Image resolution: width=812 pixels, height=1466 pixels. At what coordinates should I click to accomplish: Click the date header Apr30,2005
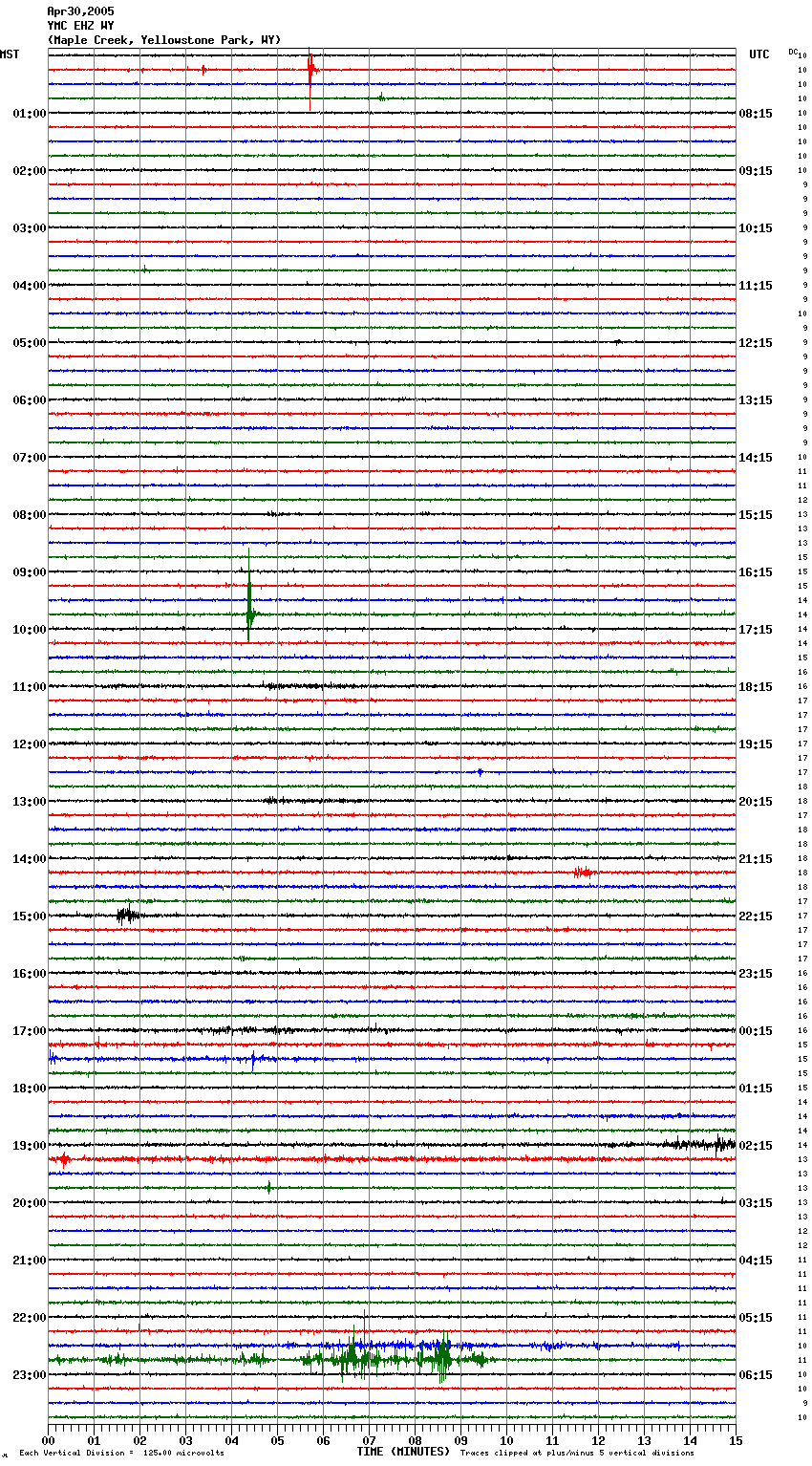[x=80, y=11]
